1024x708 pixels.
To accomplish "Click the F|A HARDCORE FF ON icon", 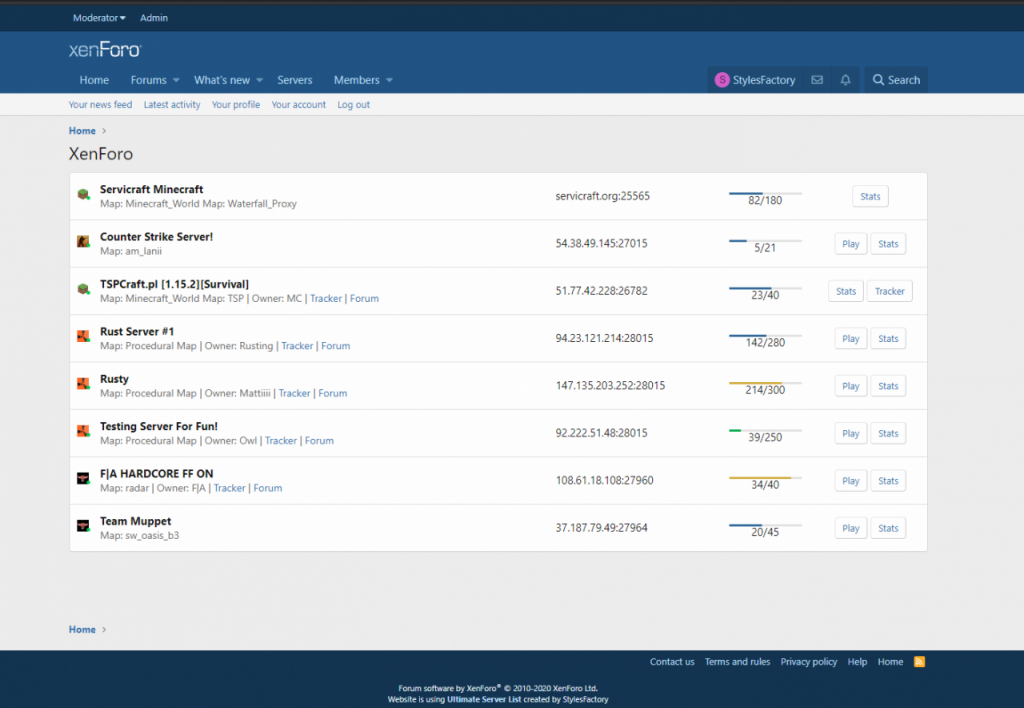I will tap(83, 479).
